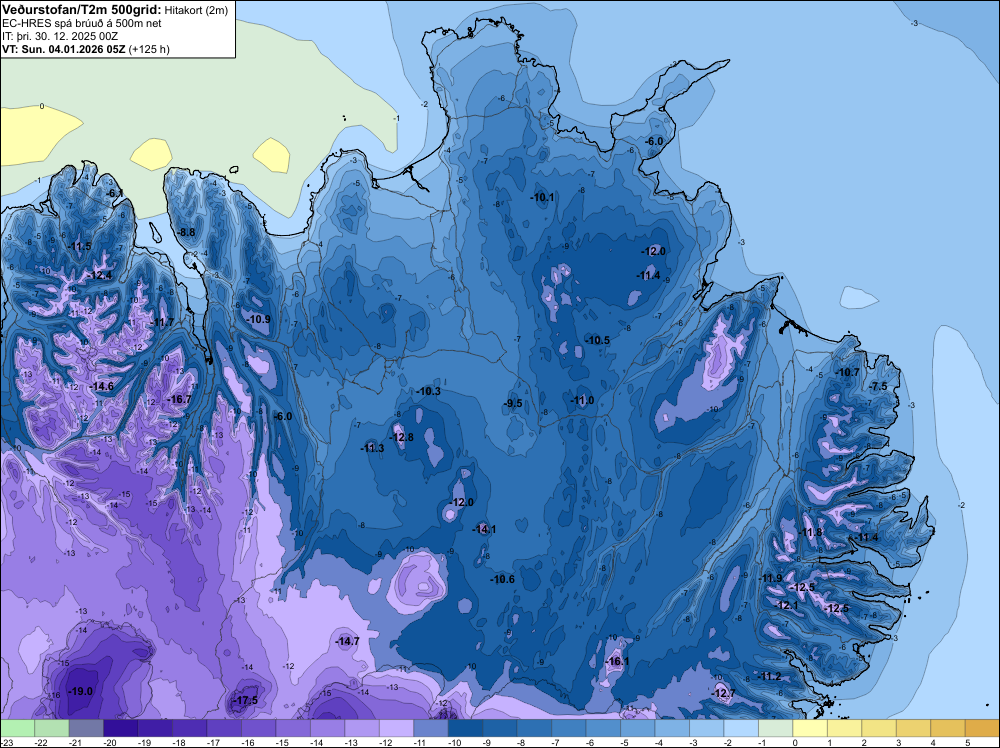The height and width of the screenshot is (748, 1000).
Task: Select the dark blue legend swatch labeled -10
Action: (465, 728)
